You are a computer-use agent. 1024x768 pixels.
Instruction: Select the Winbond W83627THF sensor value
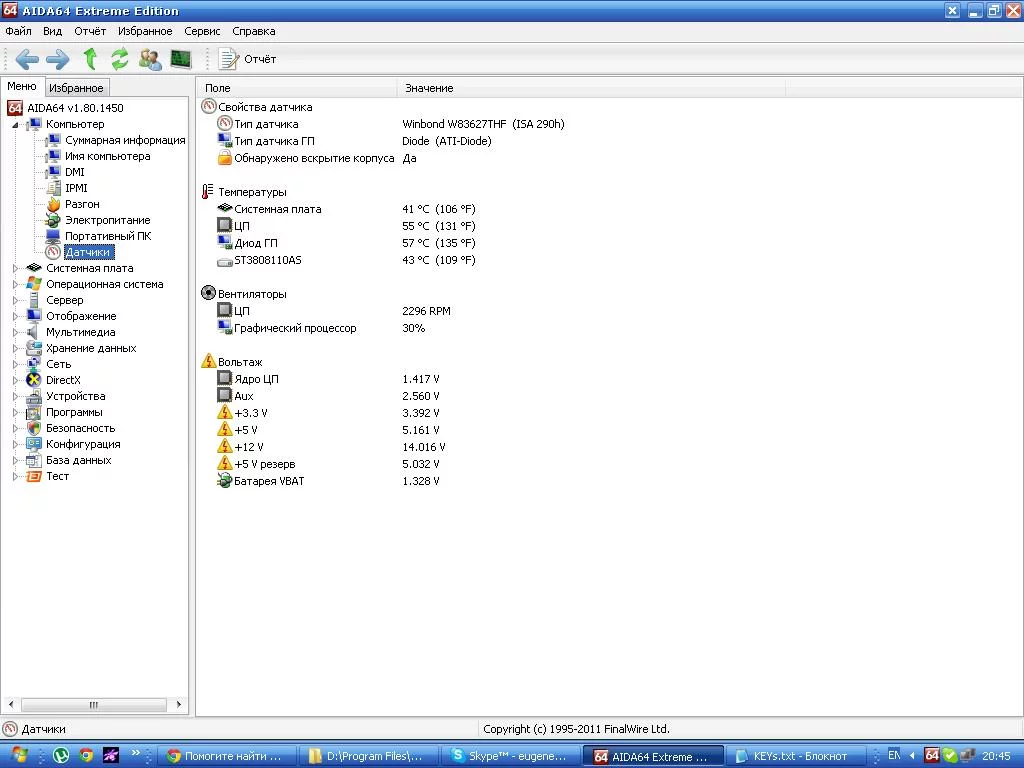[483, 124]
